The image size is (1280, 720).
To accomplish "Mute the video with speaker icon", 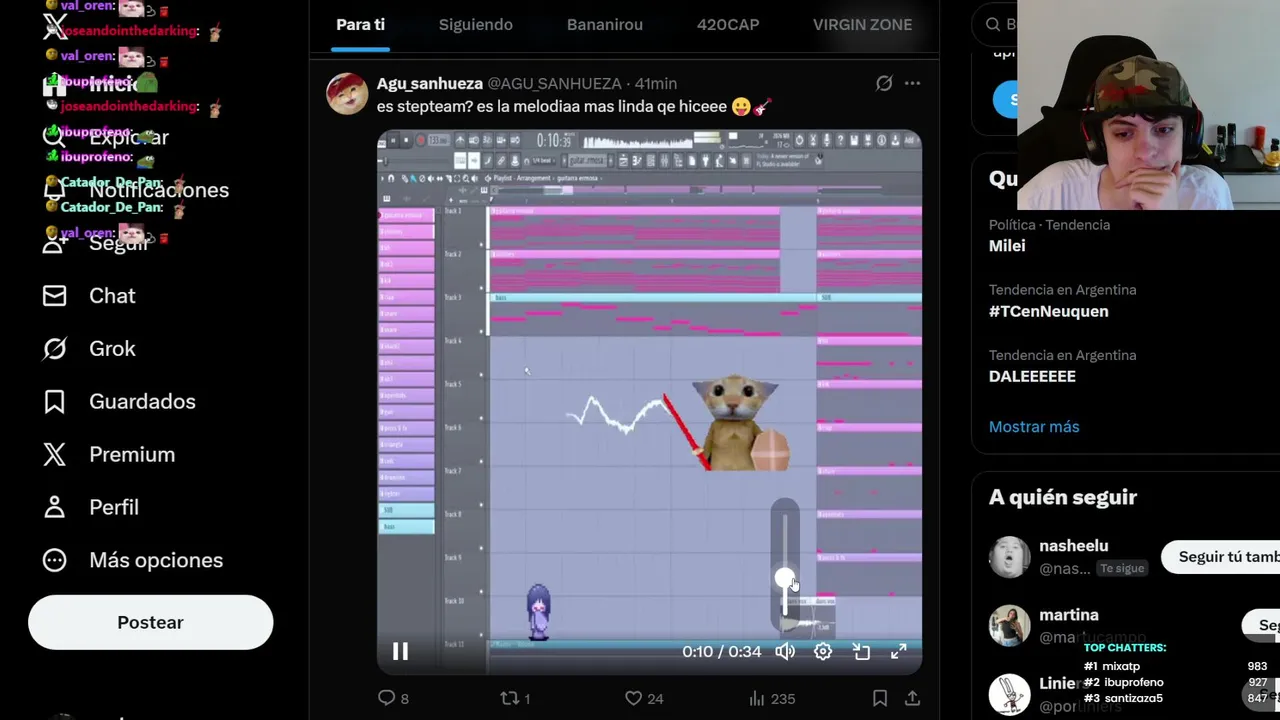I will tap(785, 652).
